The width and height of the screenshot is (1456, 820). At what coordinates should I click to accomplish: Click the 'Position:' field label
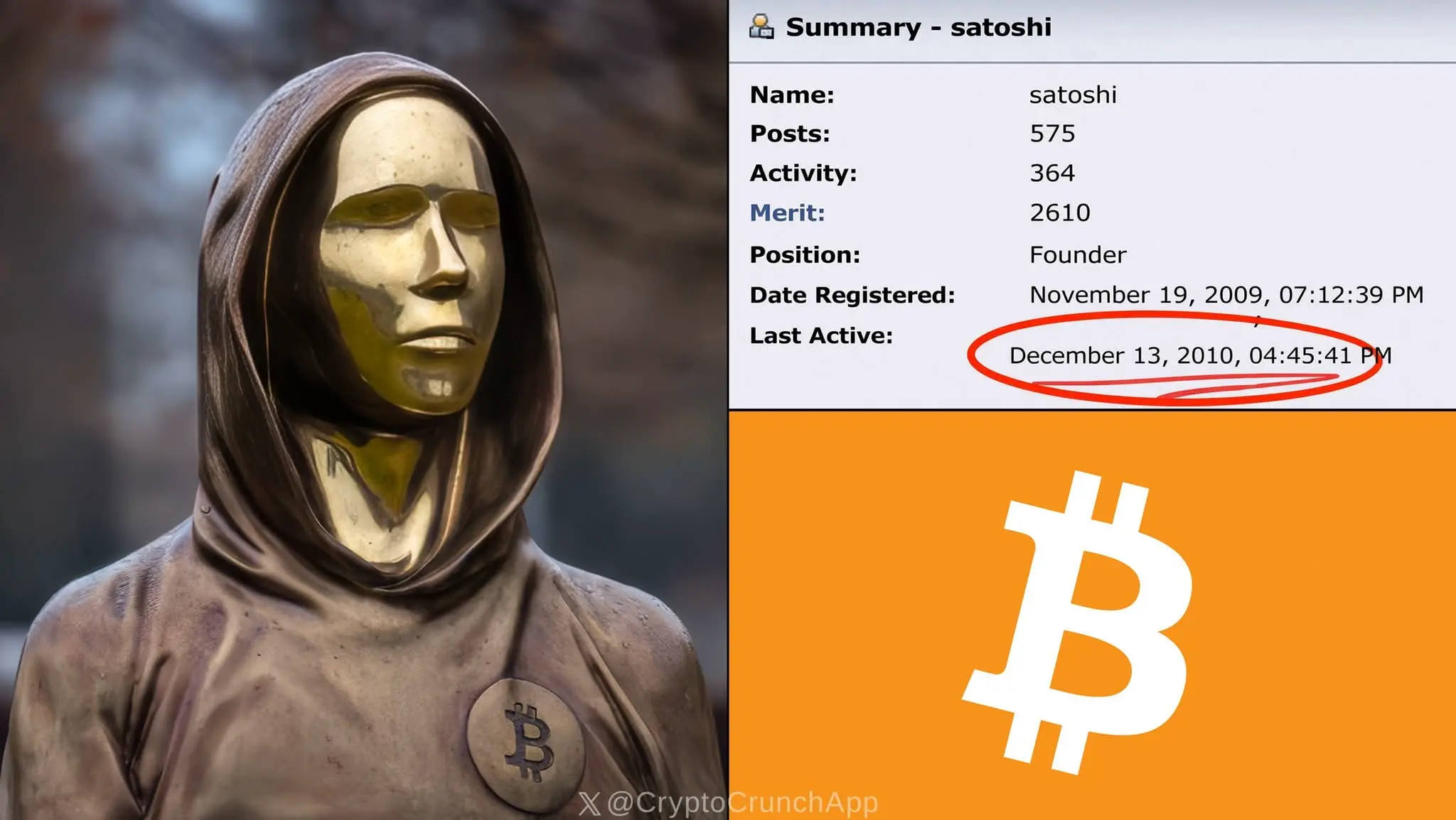click(805, 254)
